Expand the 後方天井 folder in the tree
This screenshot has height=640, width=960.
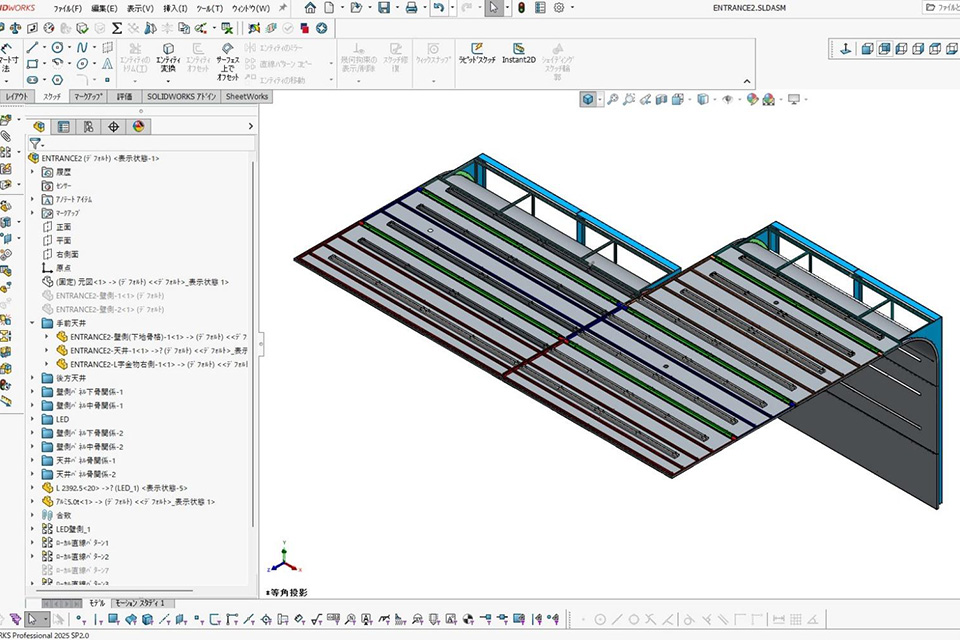tap(33, 378)
